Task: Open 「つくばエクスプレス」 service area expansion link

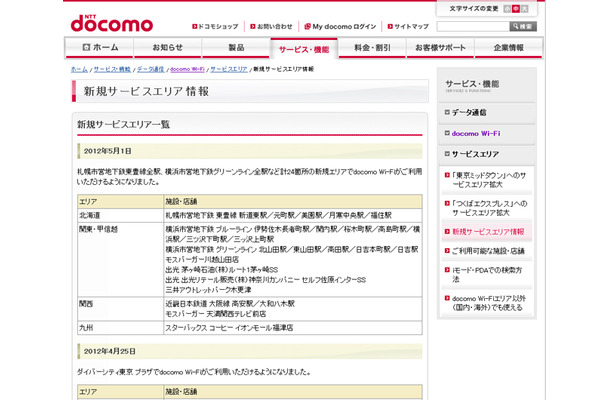Action: click(489, 208)
